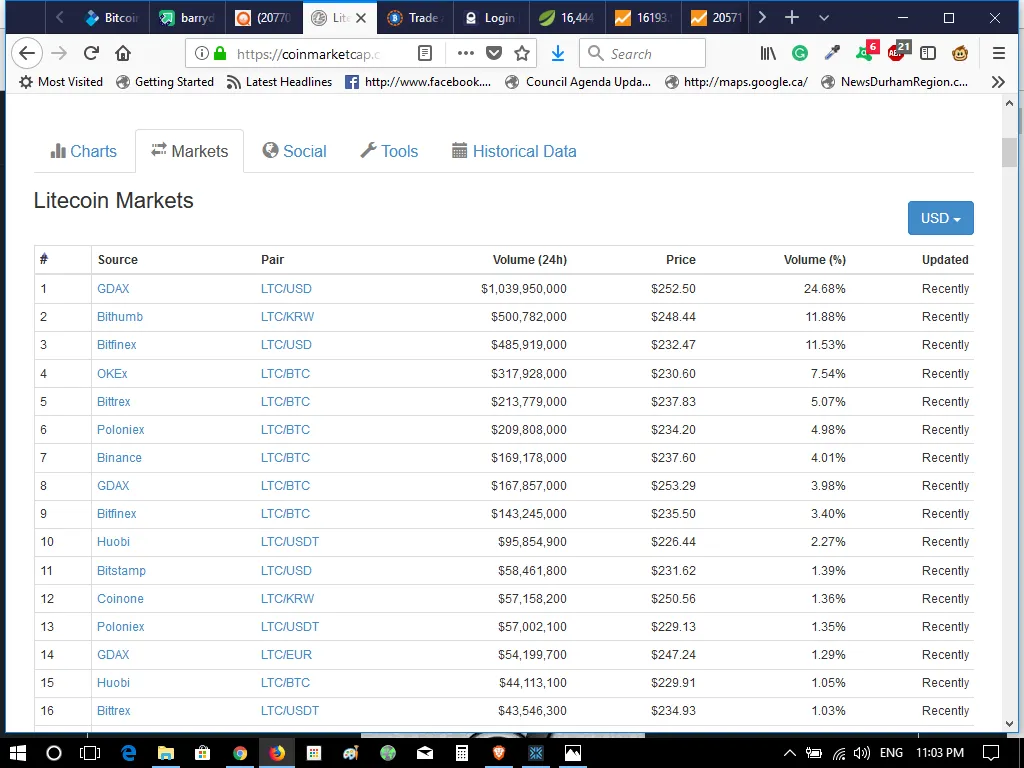Open Task View on the taskbar
This screenshot has width=1024, height=768.
pyautogui.click(x=89, y=753)
